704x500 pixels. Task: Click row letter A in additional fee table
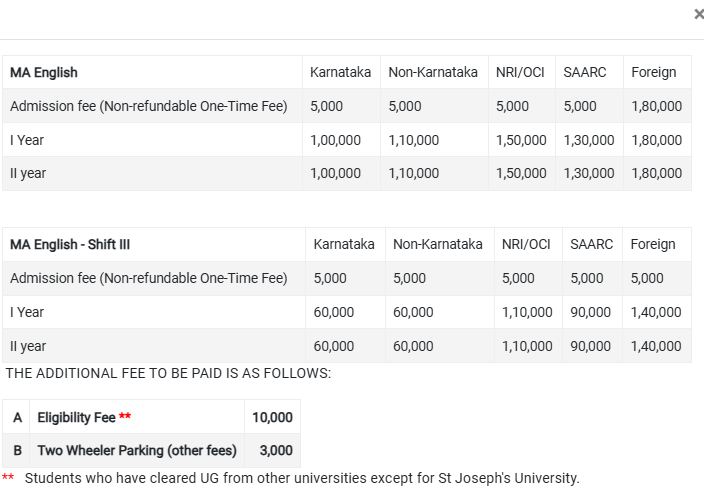click(x=18, y=418)
